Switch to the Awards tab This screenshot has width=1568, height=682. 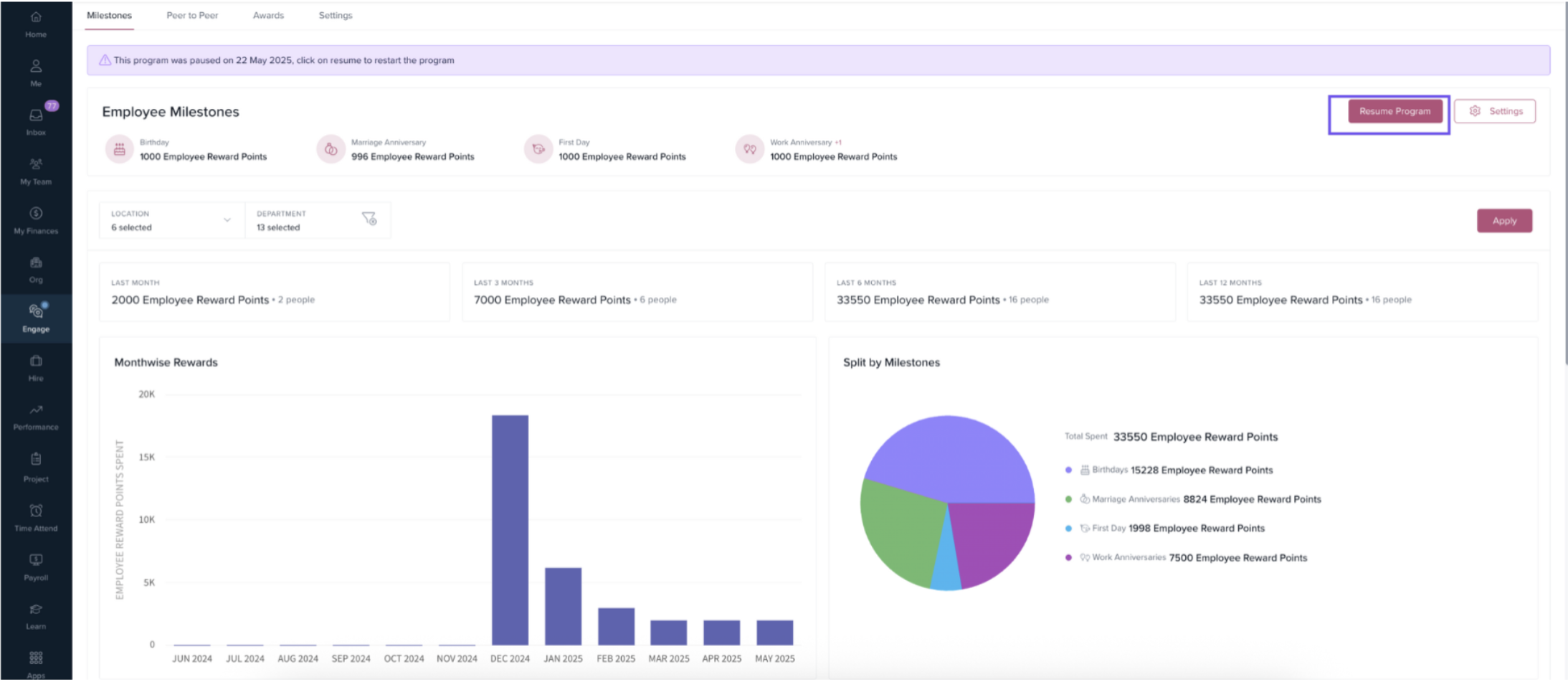coord(268,15)
